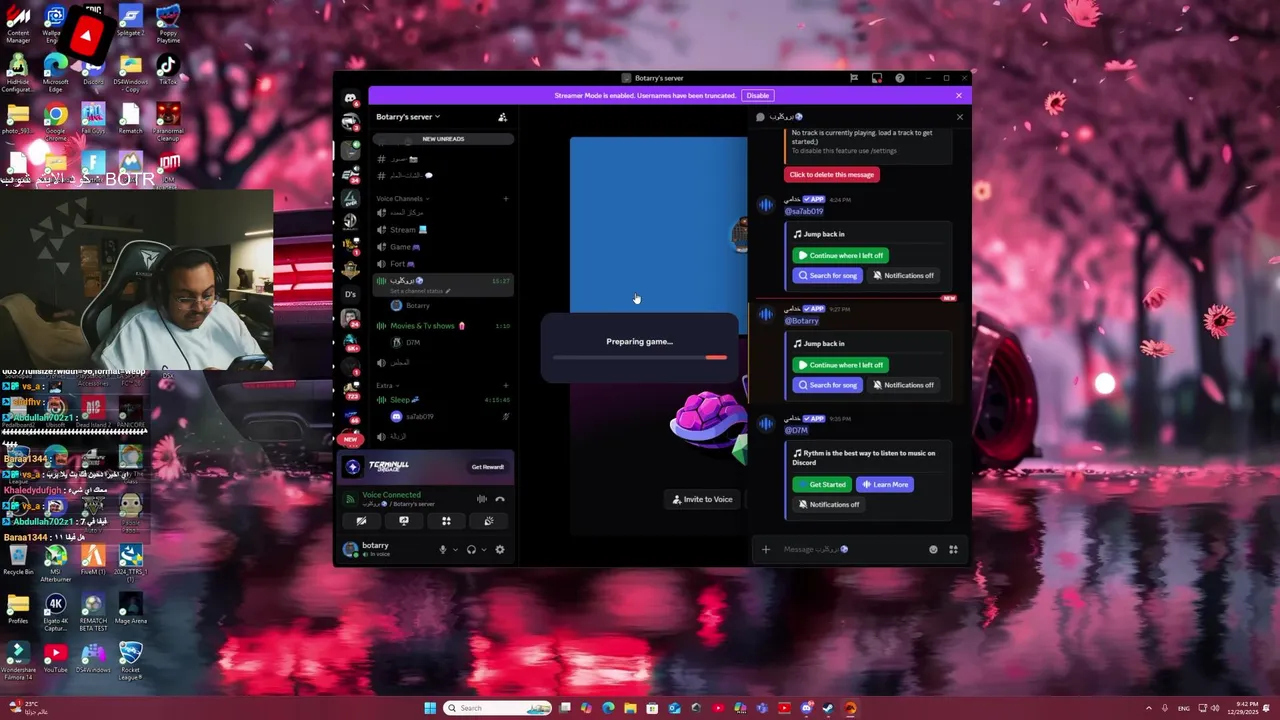Open Rocket League desktop shortcut

(131, 660)
